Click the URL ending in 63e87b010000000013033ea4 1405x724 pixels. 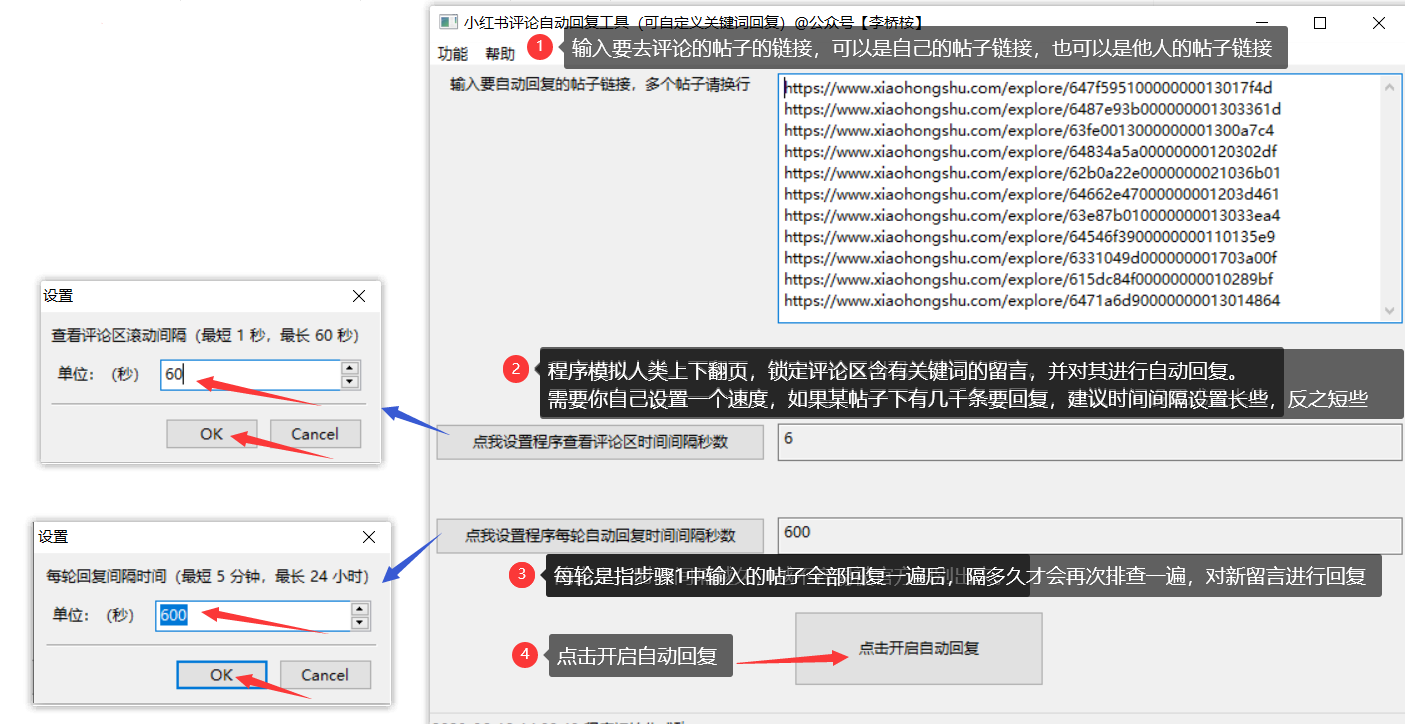coord(1032,215)
